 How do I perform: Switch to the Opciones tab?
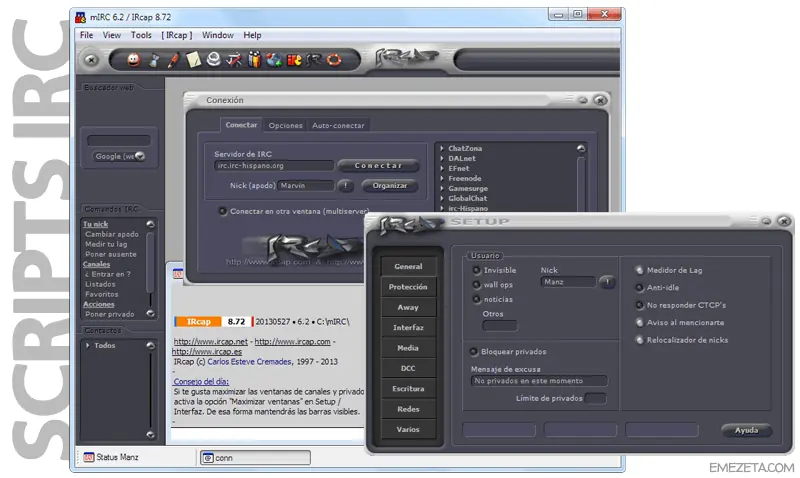click(x=285, y=125)
